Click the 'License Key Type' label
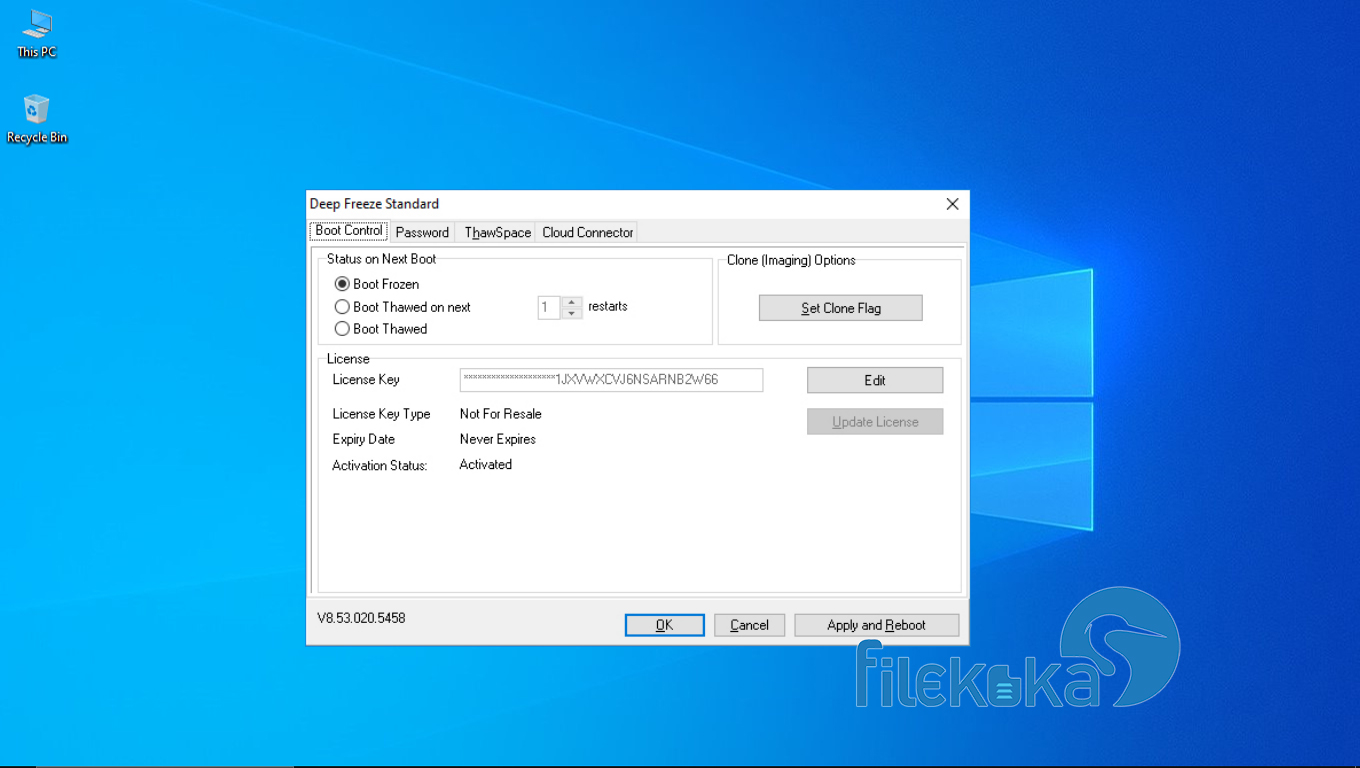Screen dimensions: 1360x768 pyautogui.click(x=381, y=414)
